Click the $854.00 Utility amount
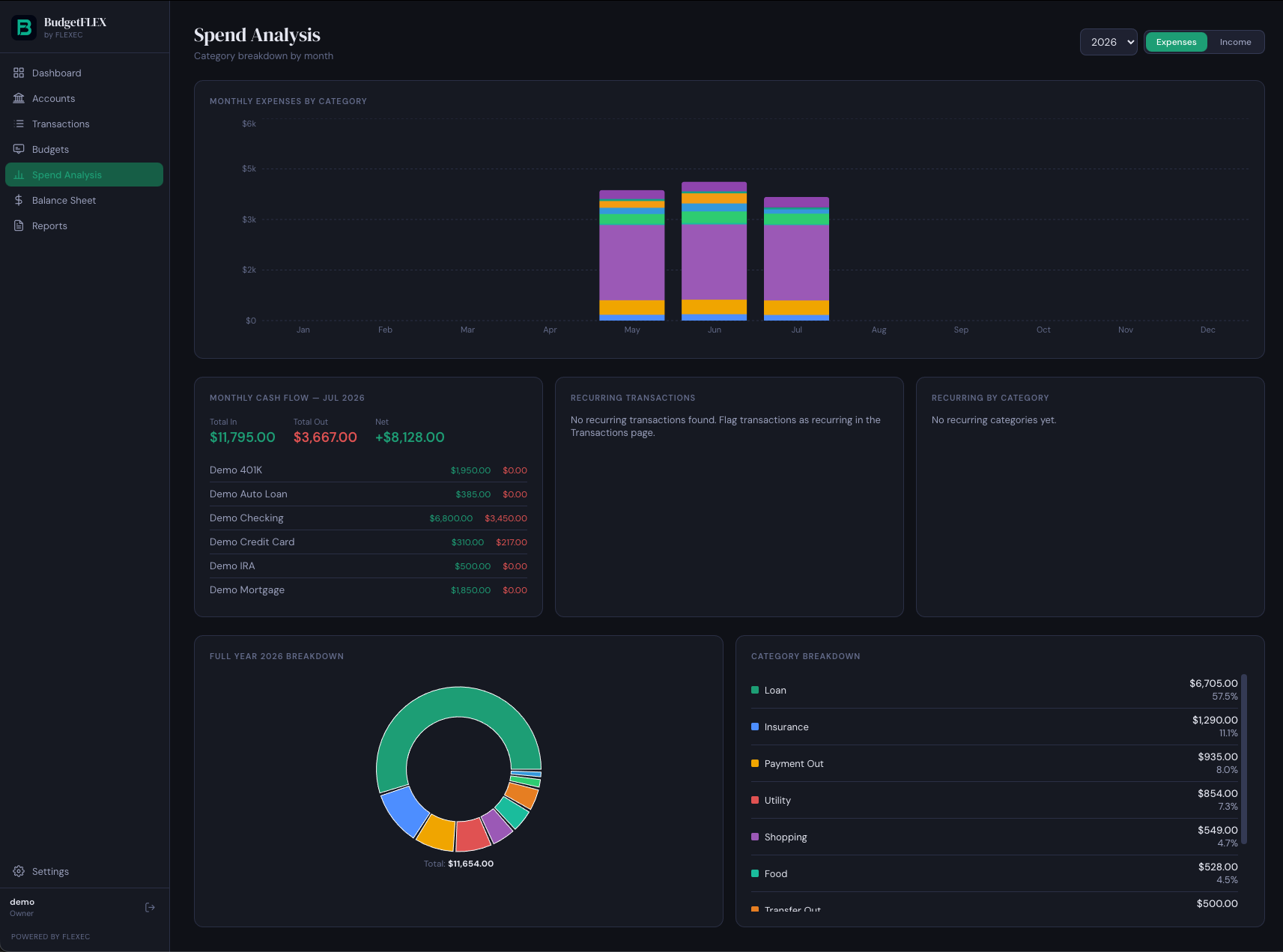The image size is (1283, 952). click(x=1218, y=793)
